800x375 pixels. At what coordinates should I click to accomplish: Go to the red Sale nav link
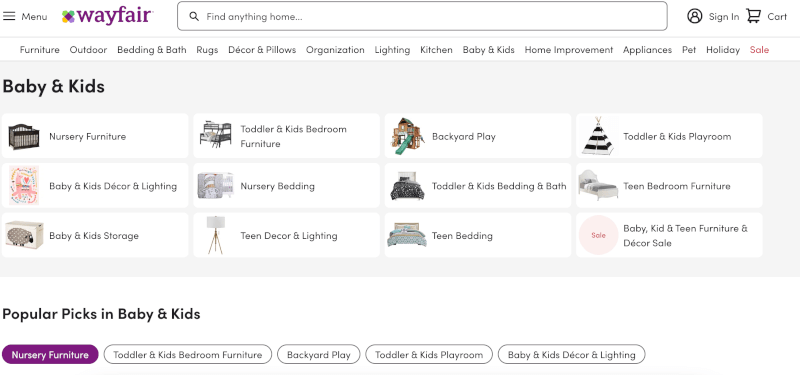[759, 50]
